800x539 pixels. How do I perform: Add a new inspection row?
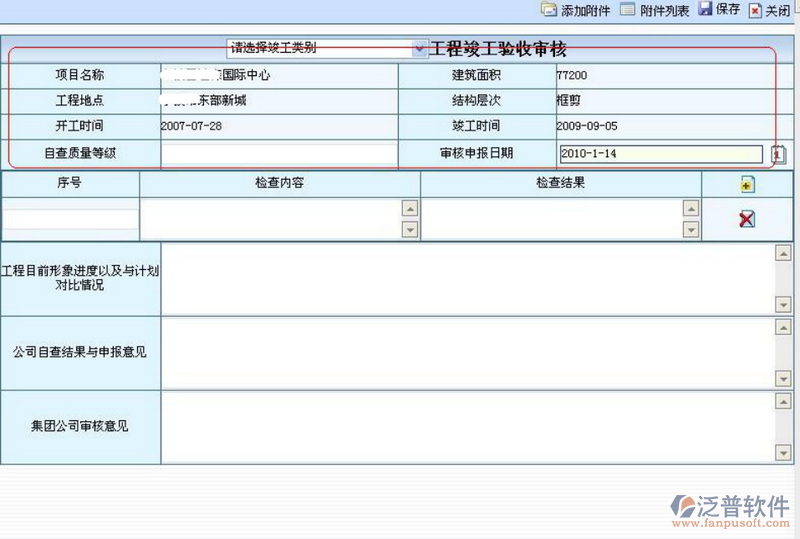coord(746,185)
